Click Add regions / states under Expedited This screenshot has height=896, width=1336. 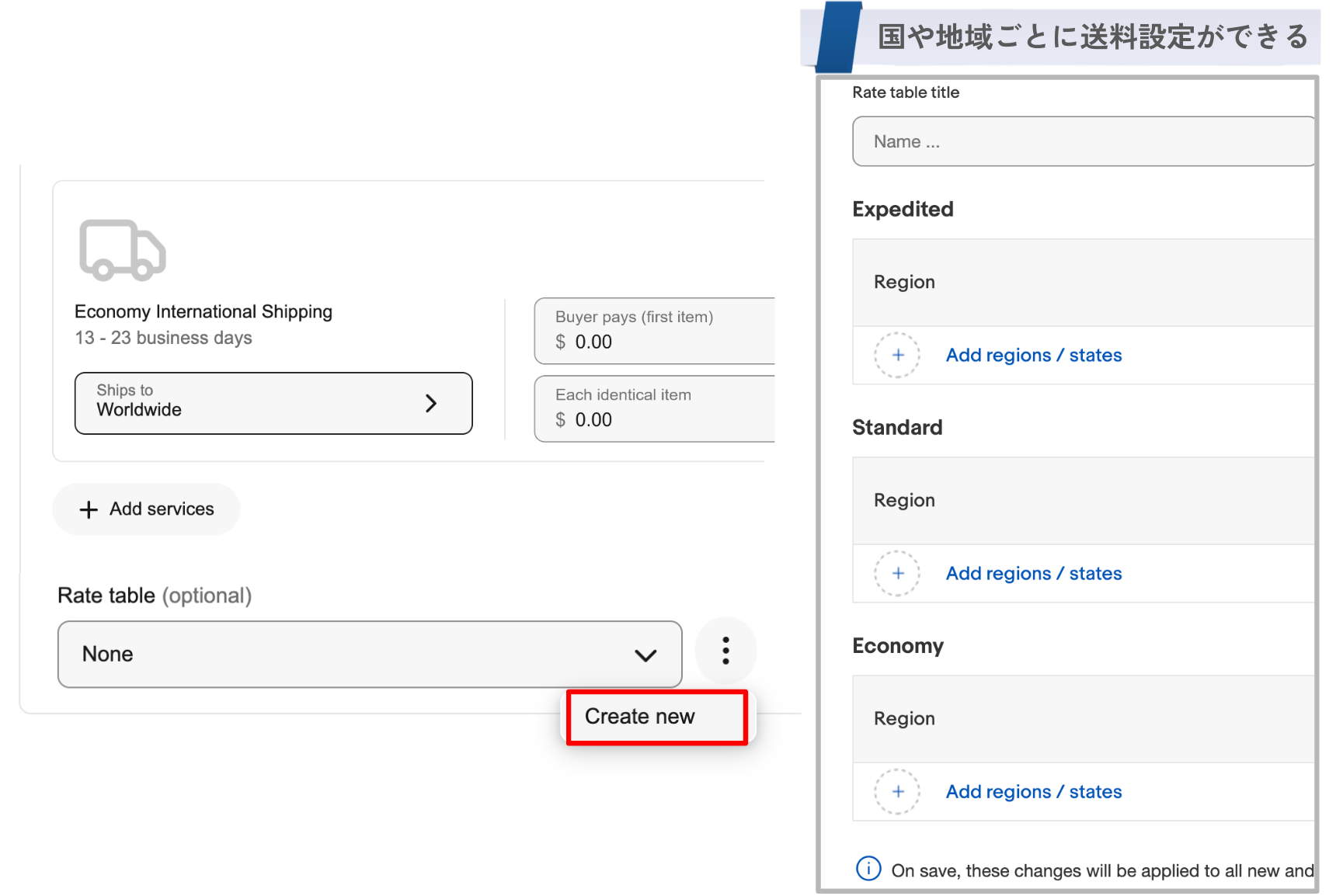point(1033,355)
